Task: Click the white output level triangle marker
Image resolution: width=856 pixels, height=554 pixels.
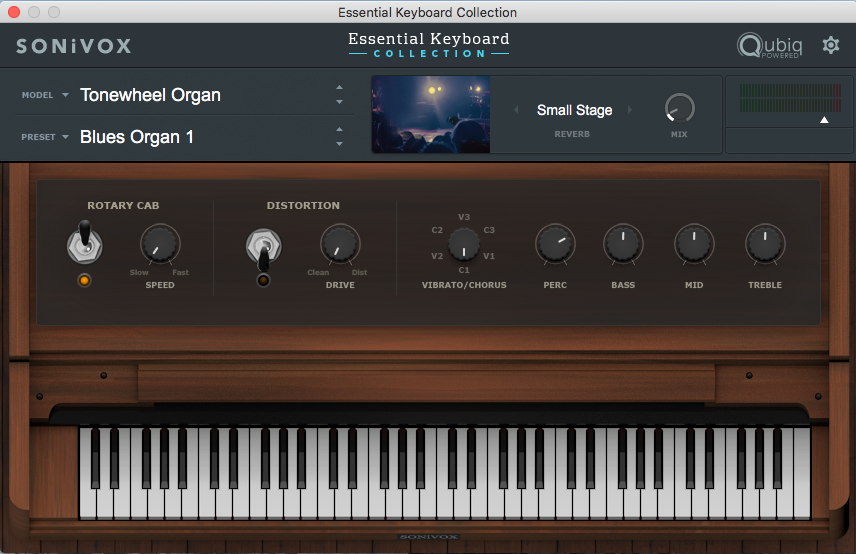Action: point(824,120)
